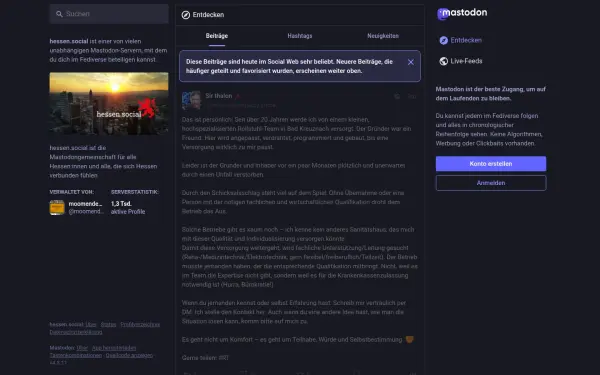Focus the Suchen search field

[109, 14]
